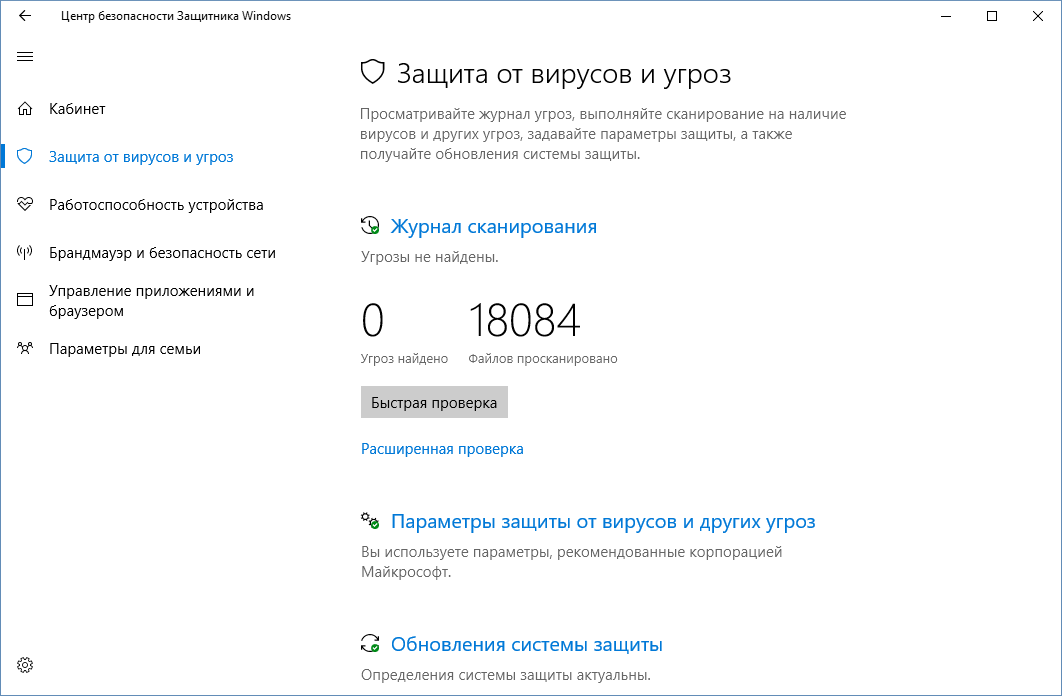Click the scan history clock icon
This screenshot has width=1062, height=696.
[370, 225]
